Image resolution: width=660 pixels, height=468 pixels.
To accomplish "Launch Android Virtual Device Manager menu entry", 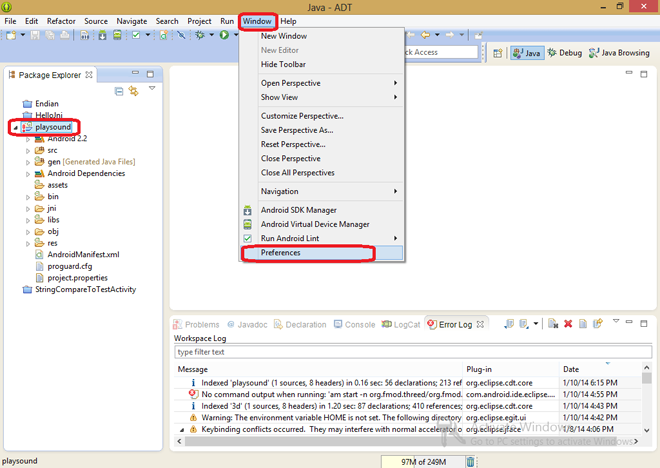I will (x=315, y=224).
